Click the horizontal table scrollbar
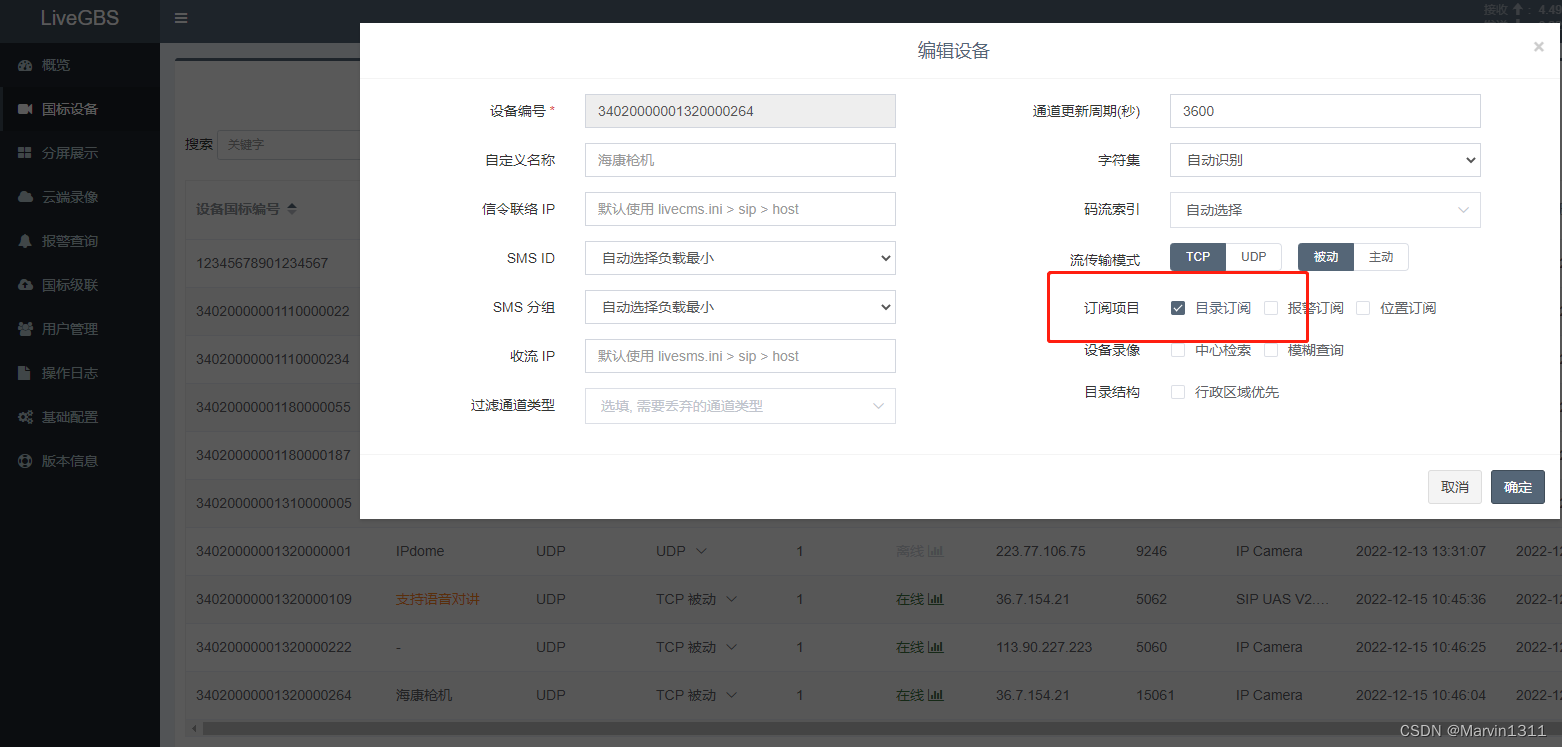 (880, 729)
